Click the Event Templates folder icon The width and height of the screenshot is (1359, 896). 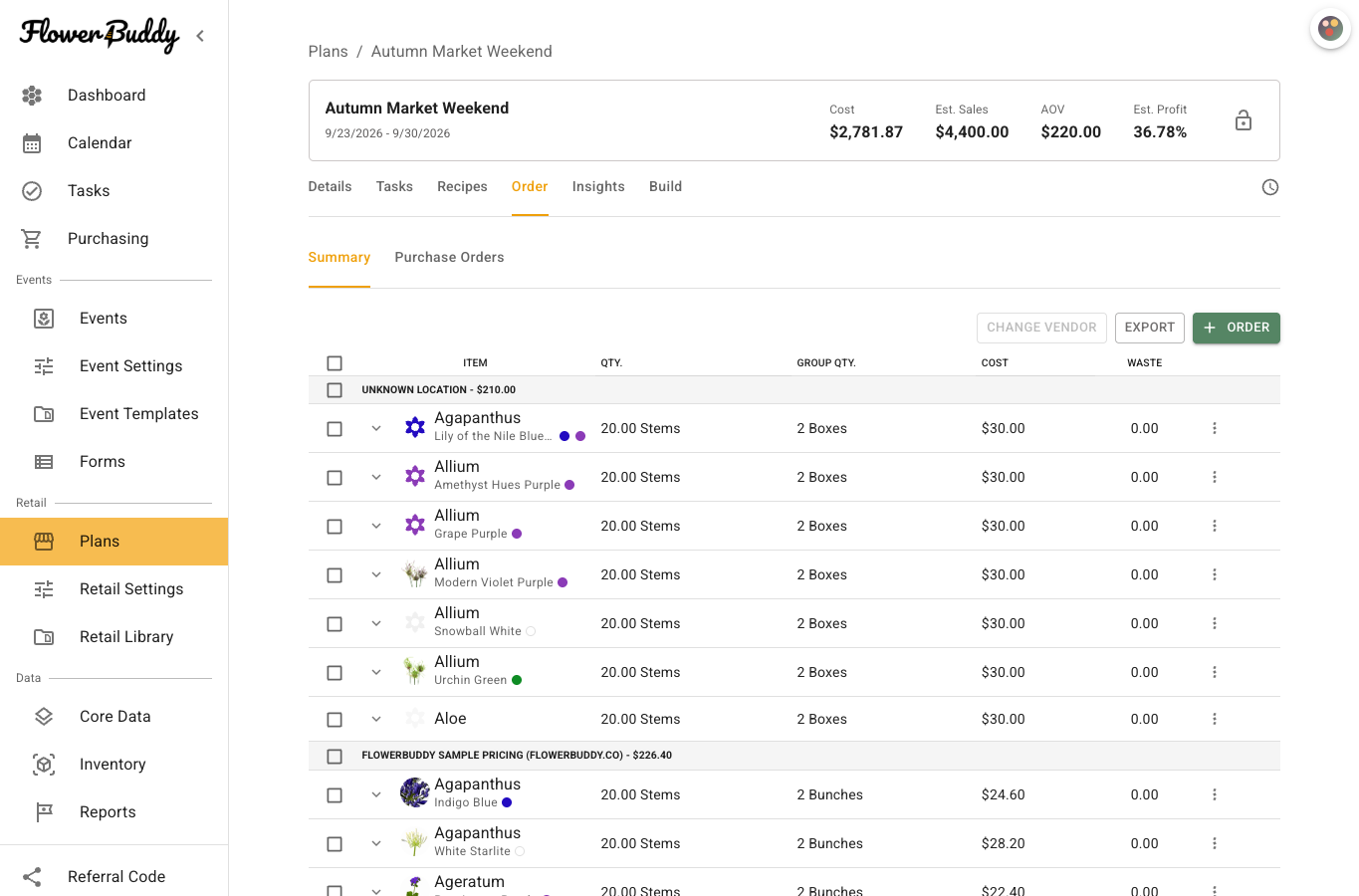[x=44, y=414]
